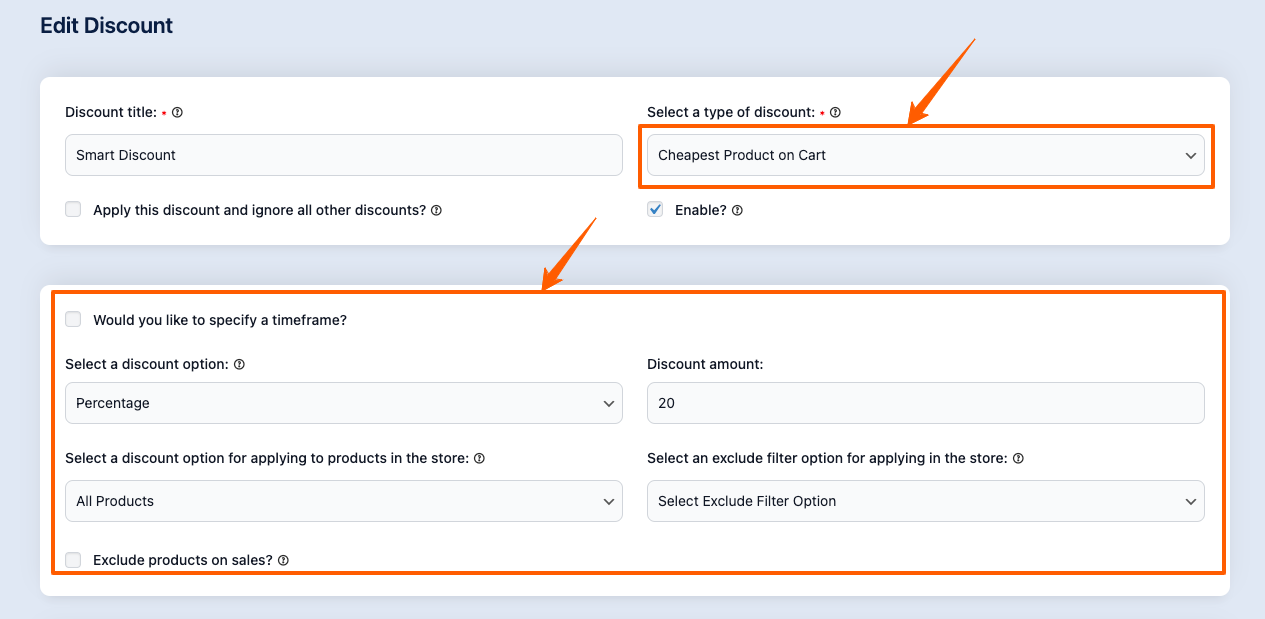Image resolution: width=1265 pixels, height=619 pixels.
Task: Open info icon next to Exclude products on sales
Action: pos(283,561)
